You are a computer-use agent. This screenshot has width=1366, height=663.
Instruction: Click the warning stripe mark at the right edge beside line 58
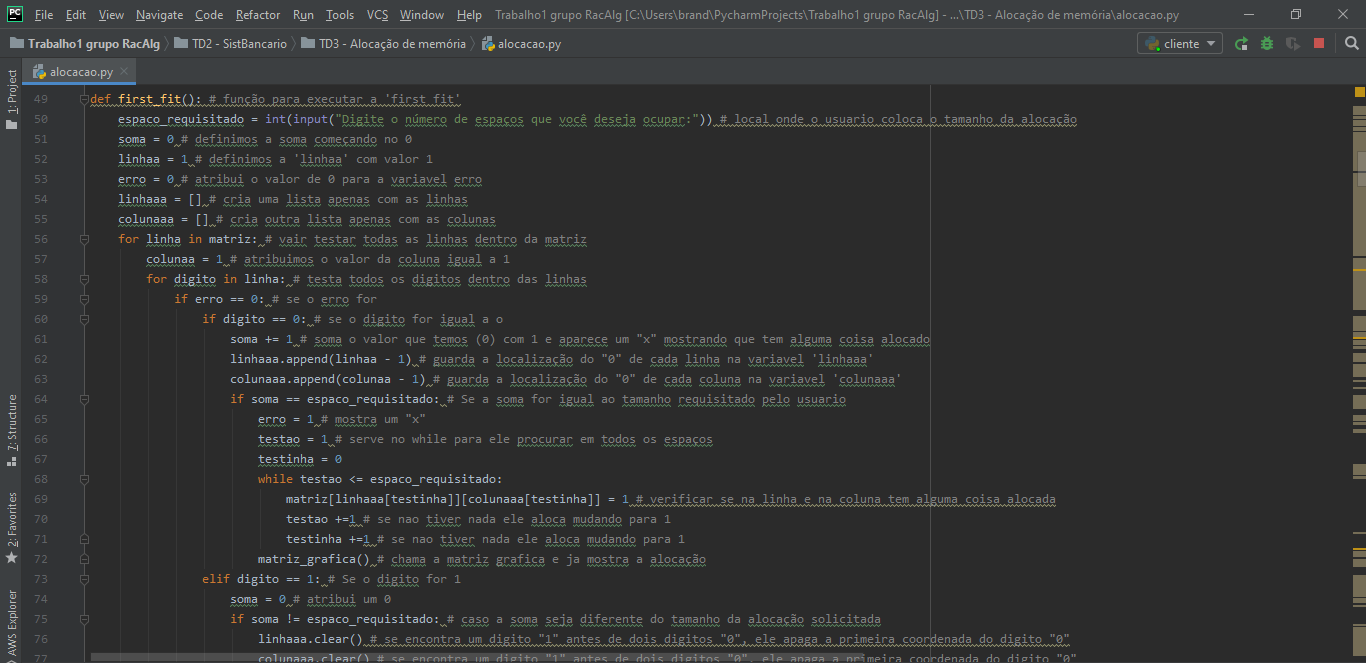tap(1360, 272)
